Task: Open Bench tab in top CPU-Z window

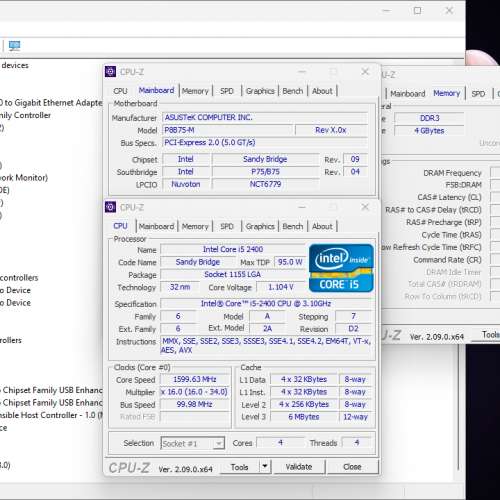Action: 293,91
